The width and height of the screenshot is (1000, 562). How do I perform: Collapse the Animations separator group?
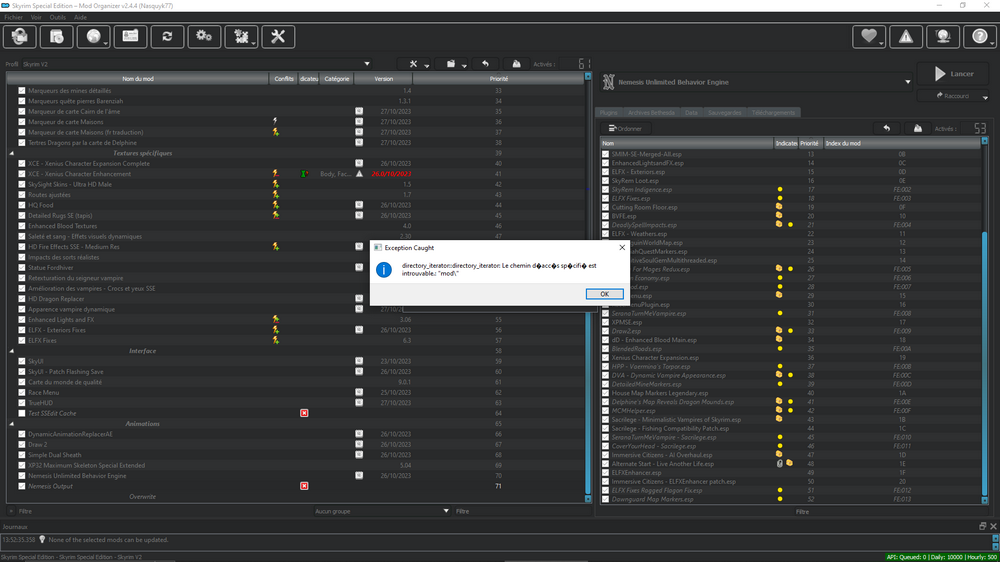(12, 423)
